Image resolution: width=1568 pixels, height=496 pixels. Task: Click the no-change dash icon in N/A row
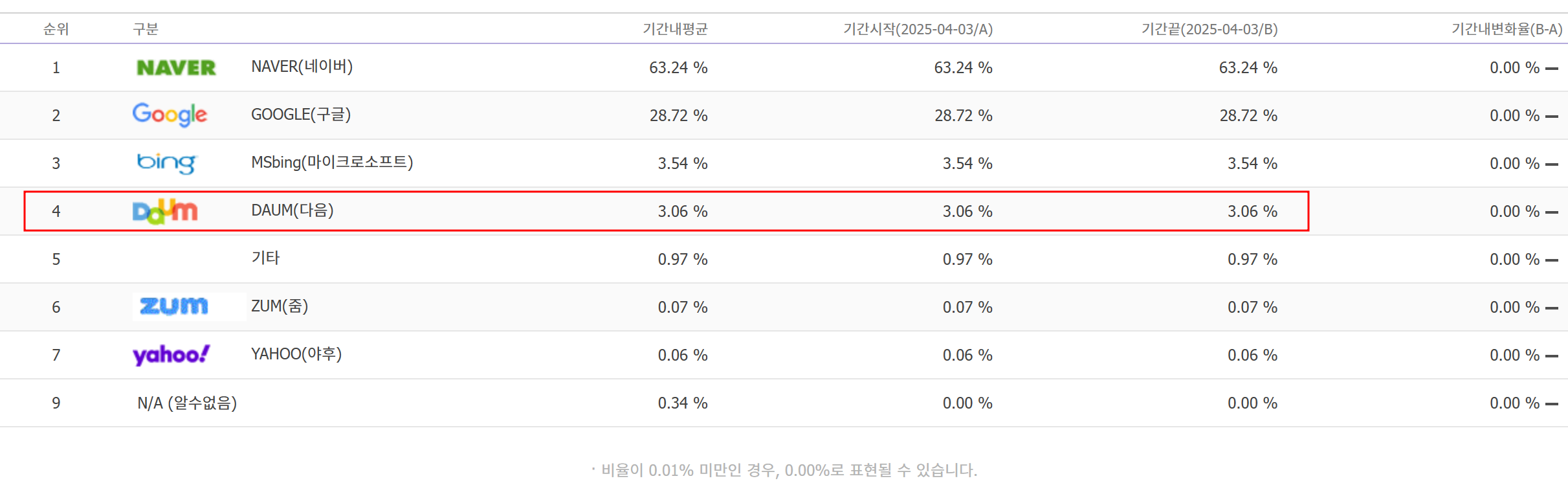(x=1552, y=404)
